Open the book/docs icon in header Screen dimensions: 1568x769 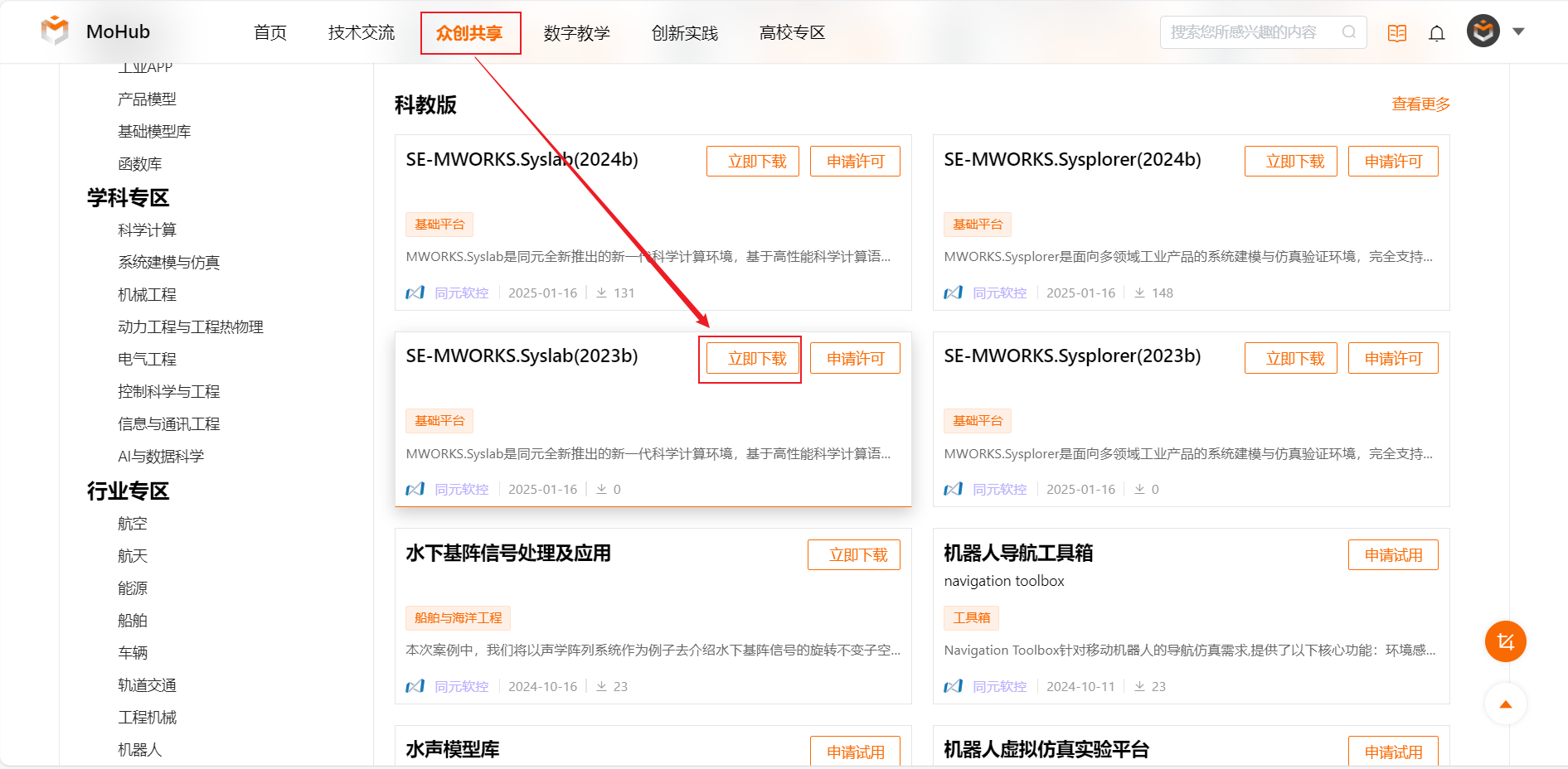[x=1397, y=33]
